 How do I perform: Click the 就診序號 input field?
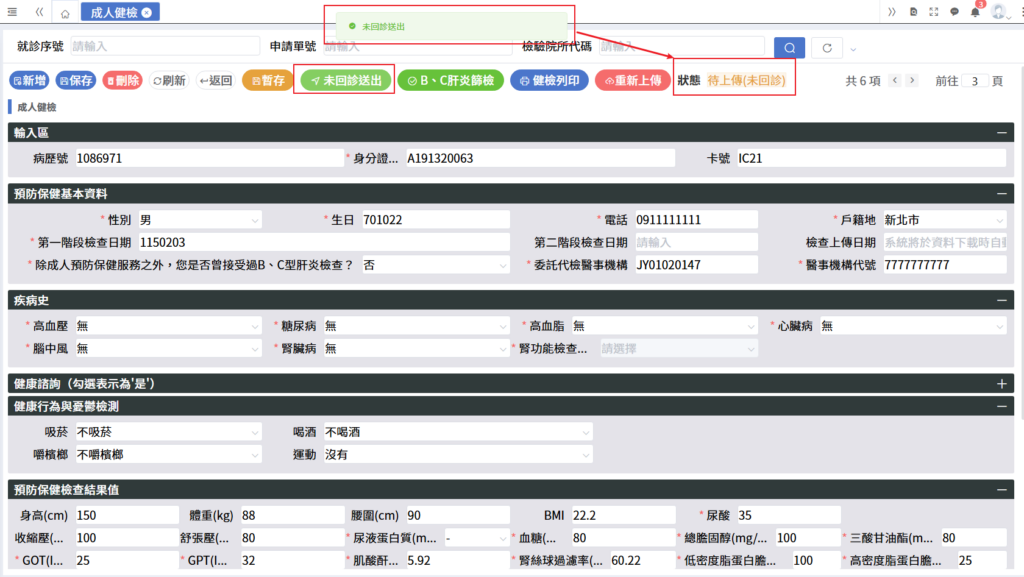point(165,46)
